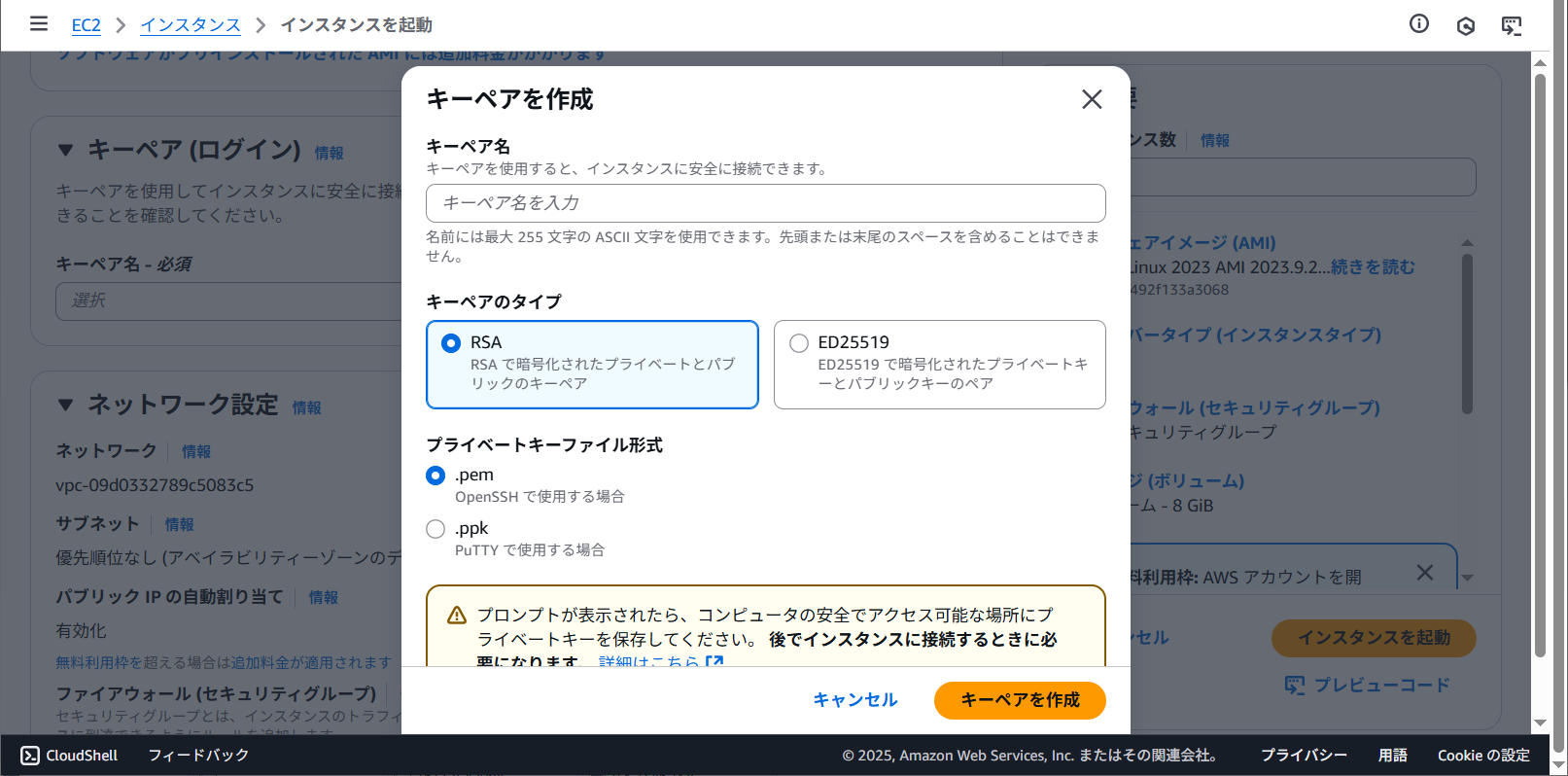Open the キーペア名 選択 dropdown
Image resolution: width=1568 pixels, height=776 pixels.
(229, 301)
